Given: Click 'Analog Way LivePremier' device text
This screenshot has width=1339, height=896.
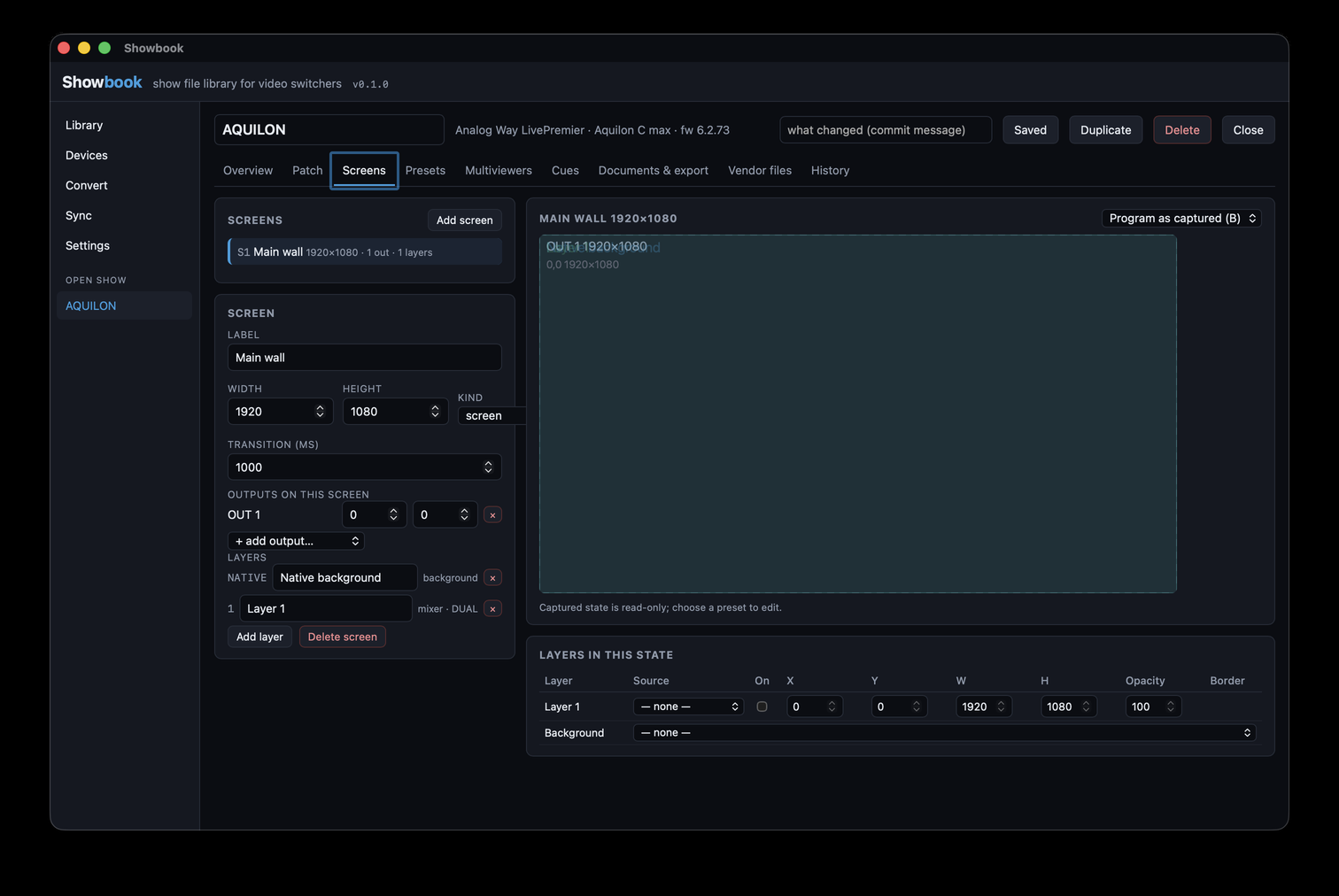Looking at the screenshot, I should click(x=520, y=129).
